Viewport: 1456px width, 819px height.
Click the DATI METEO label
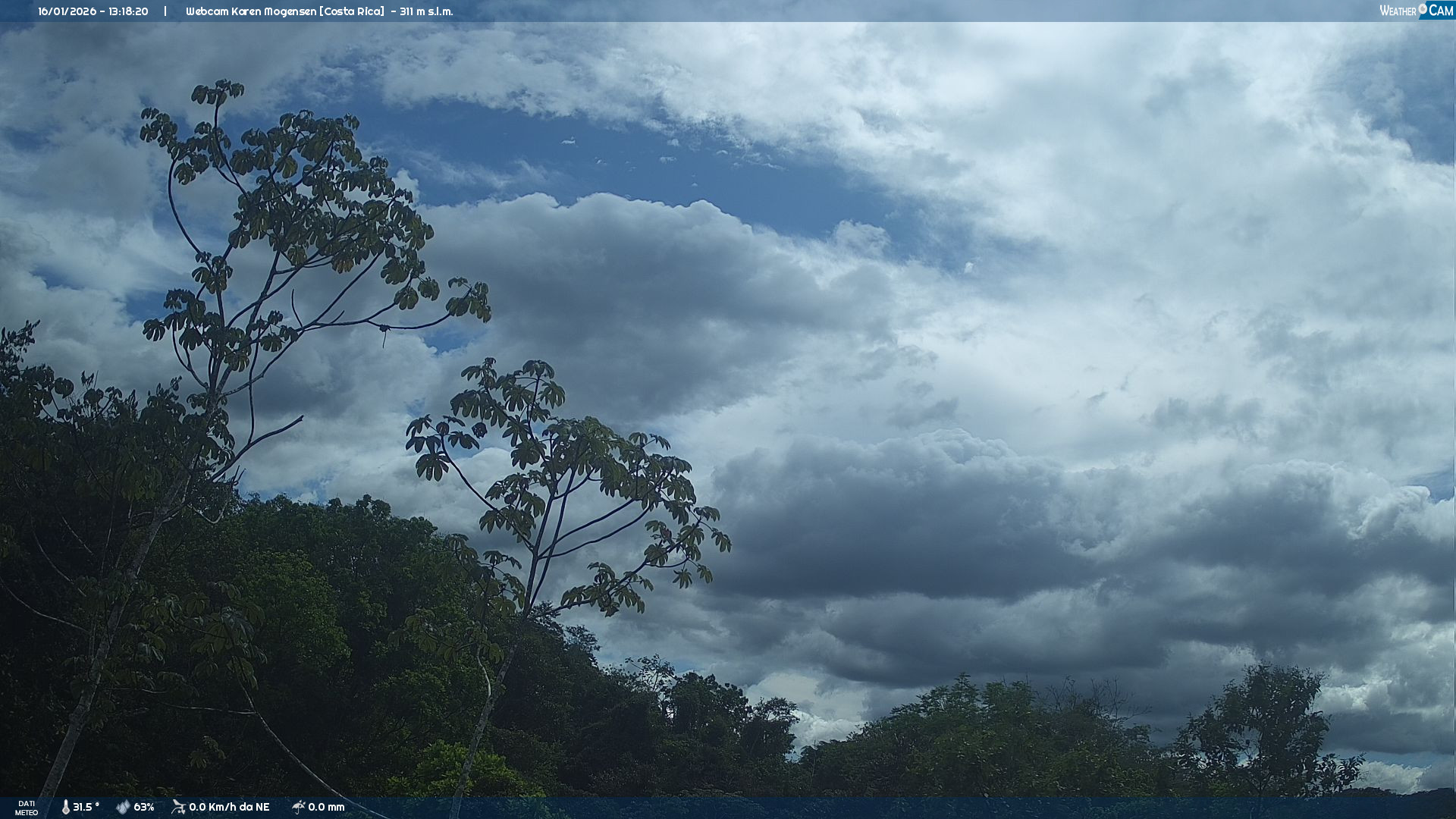27,808
